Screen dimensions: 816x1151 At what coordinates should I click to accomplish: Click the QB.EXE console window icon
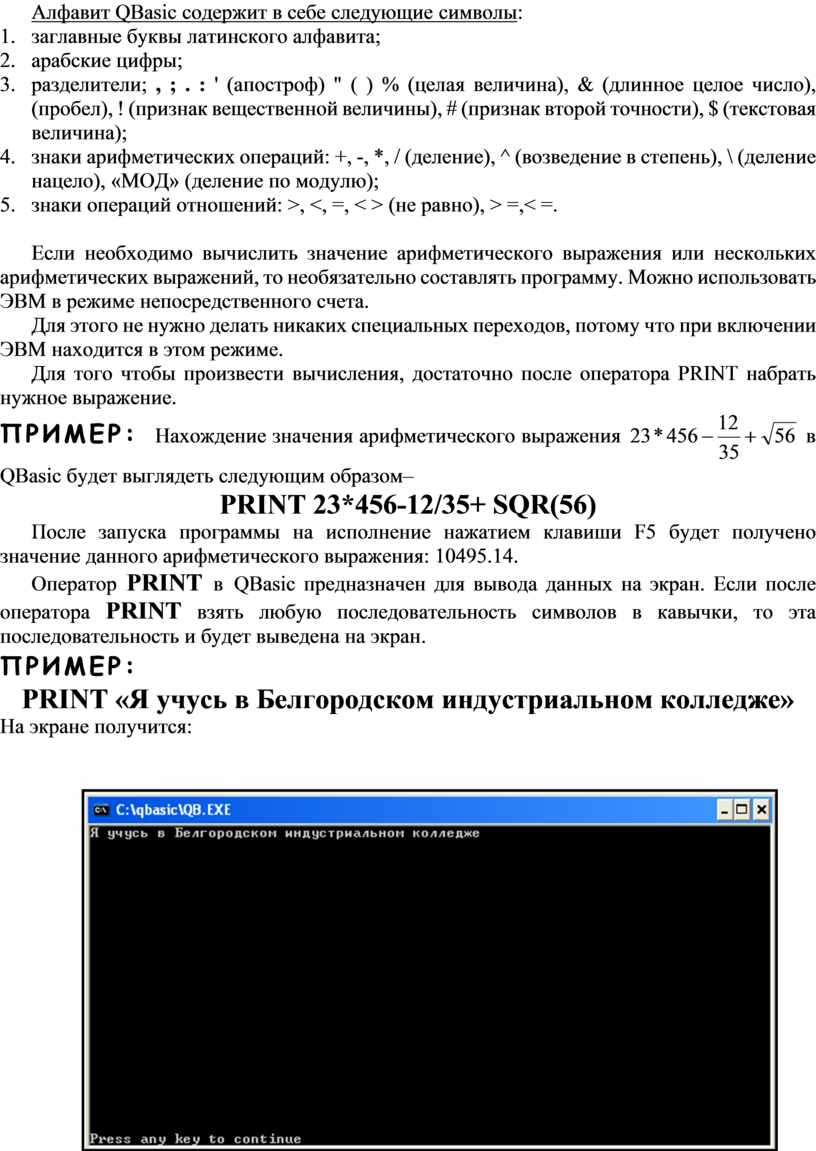(100, 810)
